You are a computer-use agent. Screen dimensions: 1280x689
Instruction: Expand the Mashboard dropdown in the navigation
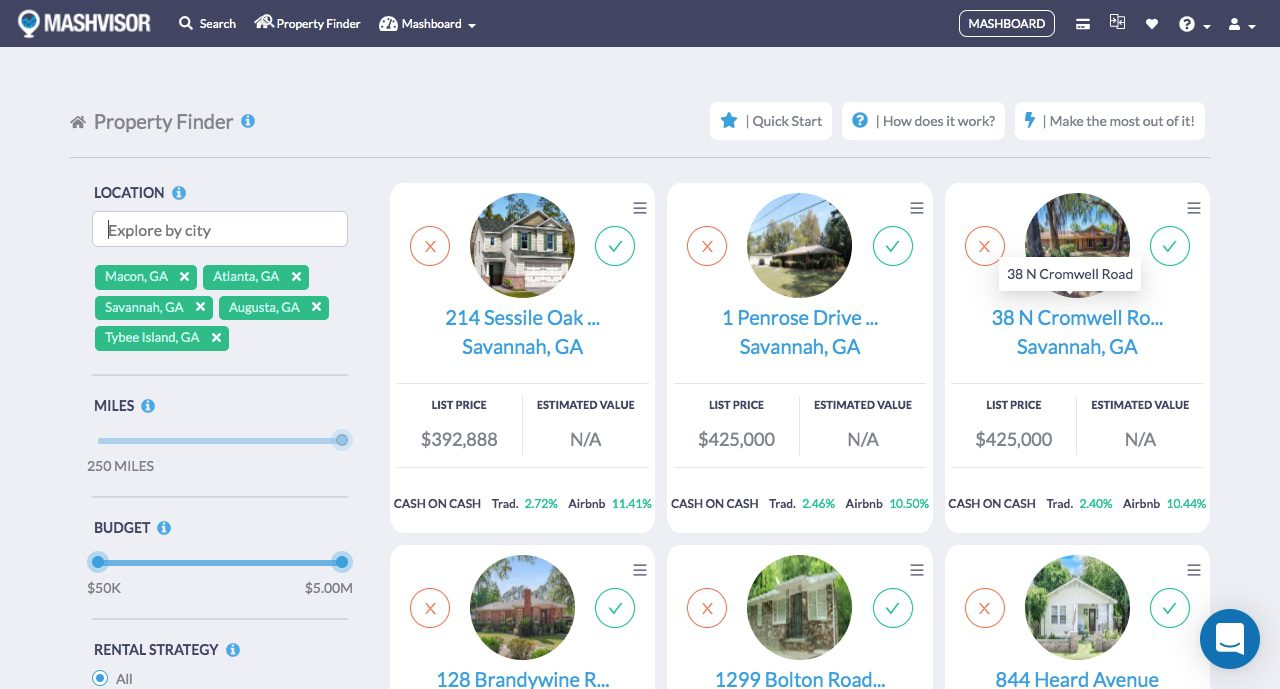tap(428, 23)
